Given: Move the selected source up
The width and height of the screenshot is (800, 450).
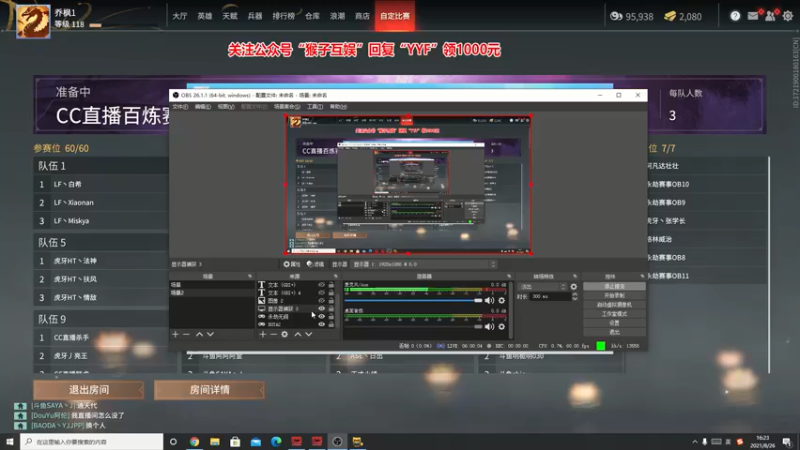Looking at the screenshot, I should tap(298, 334).
